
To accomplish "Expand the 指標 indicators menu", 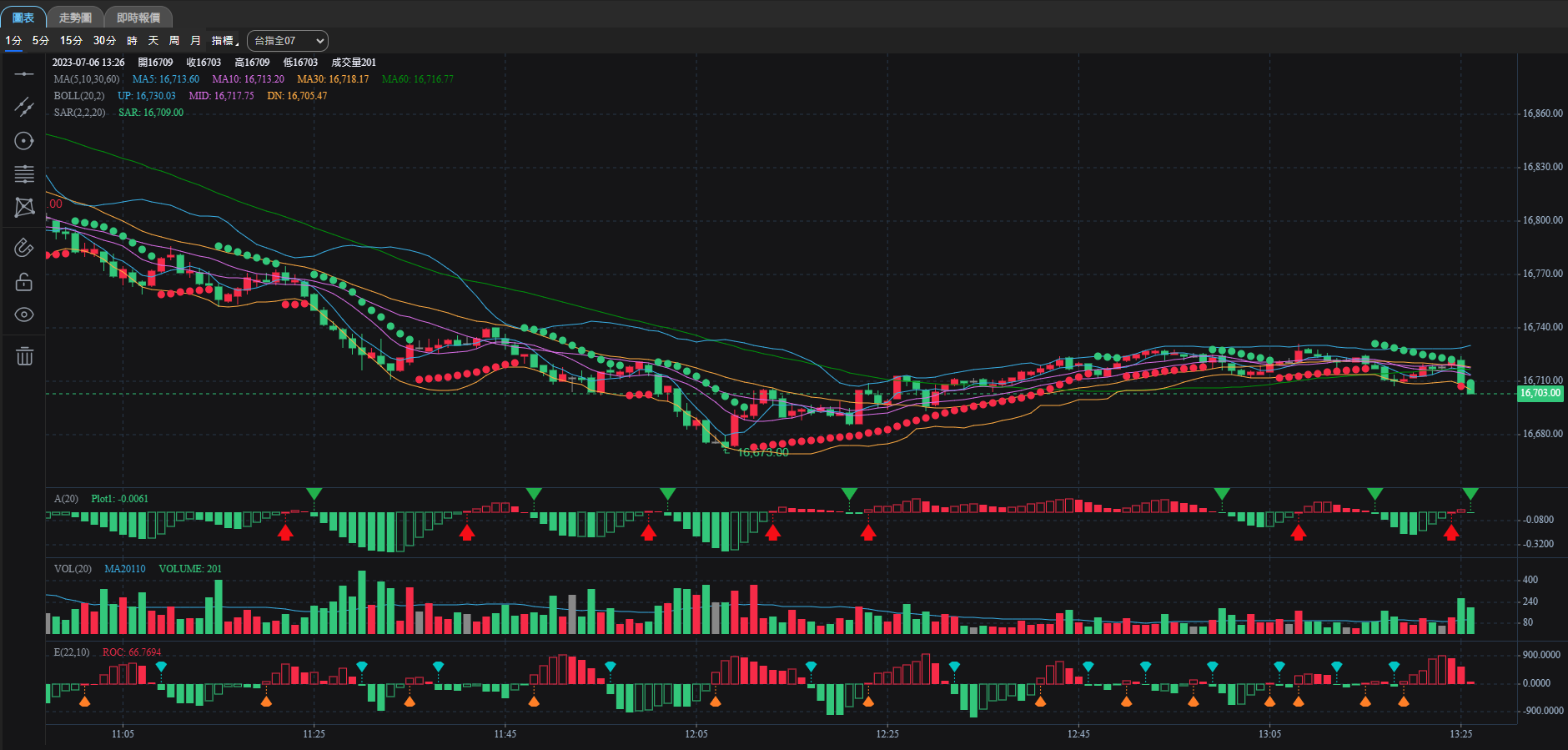I will 224,41.
